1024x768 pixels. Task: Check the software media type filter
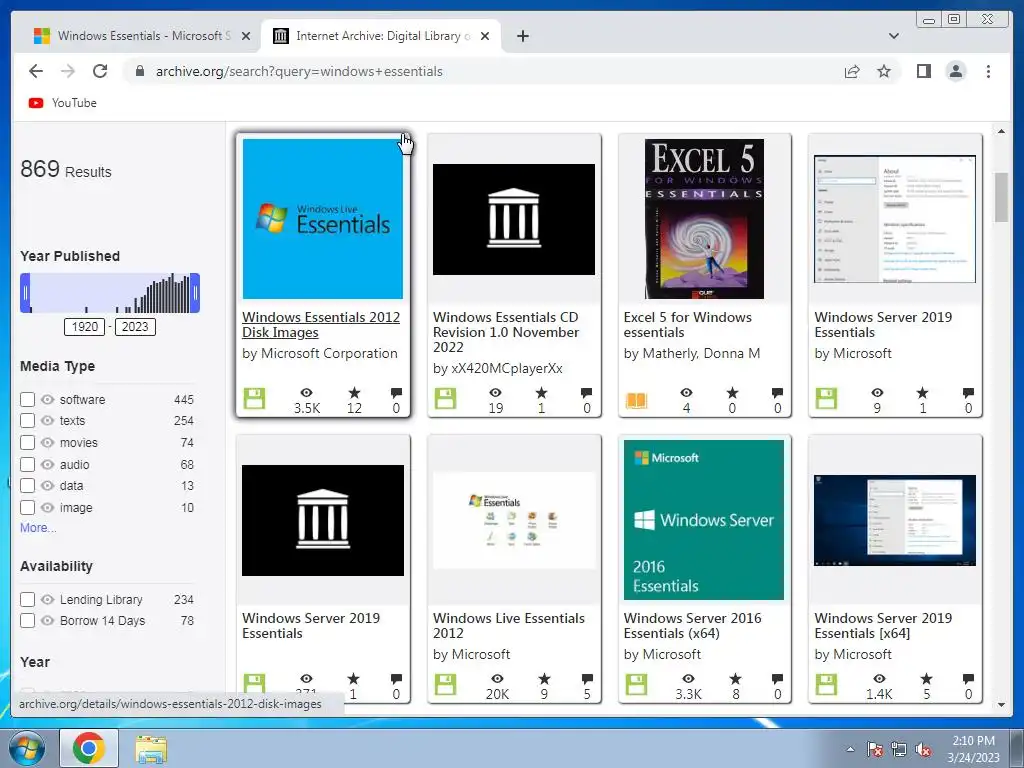[27, 399]
